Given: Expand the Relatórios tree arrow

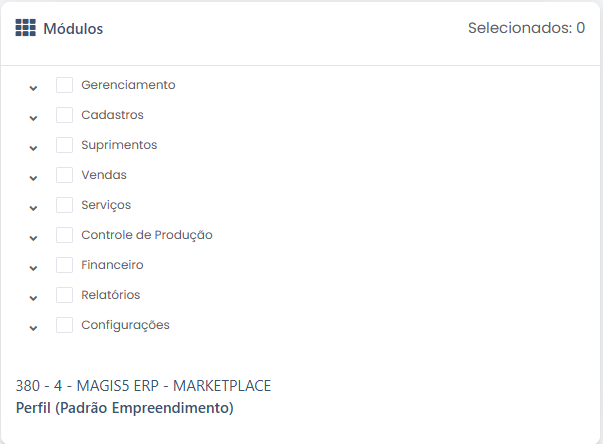Looking at the screenshot, I should (33, 298).
